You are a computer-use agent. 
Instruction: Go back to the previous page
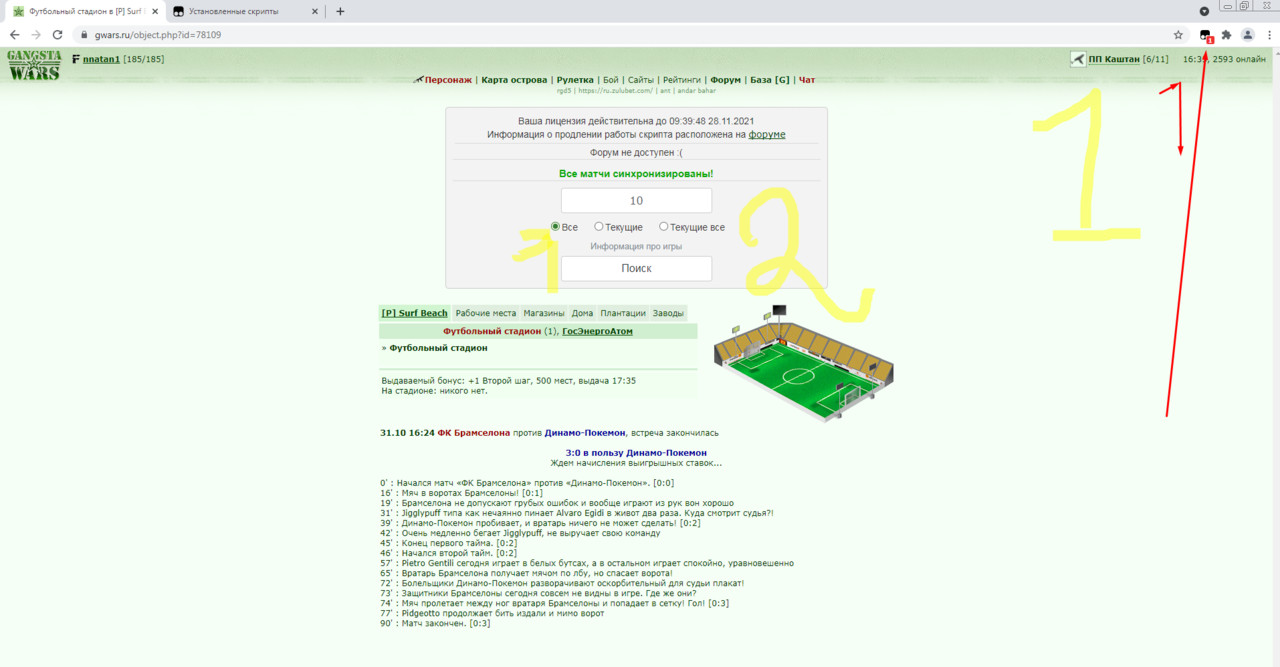pos(14,34)
